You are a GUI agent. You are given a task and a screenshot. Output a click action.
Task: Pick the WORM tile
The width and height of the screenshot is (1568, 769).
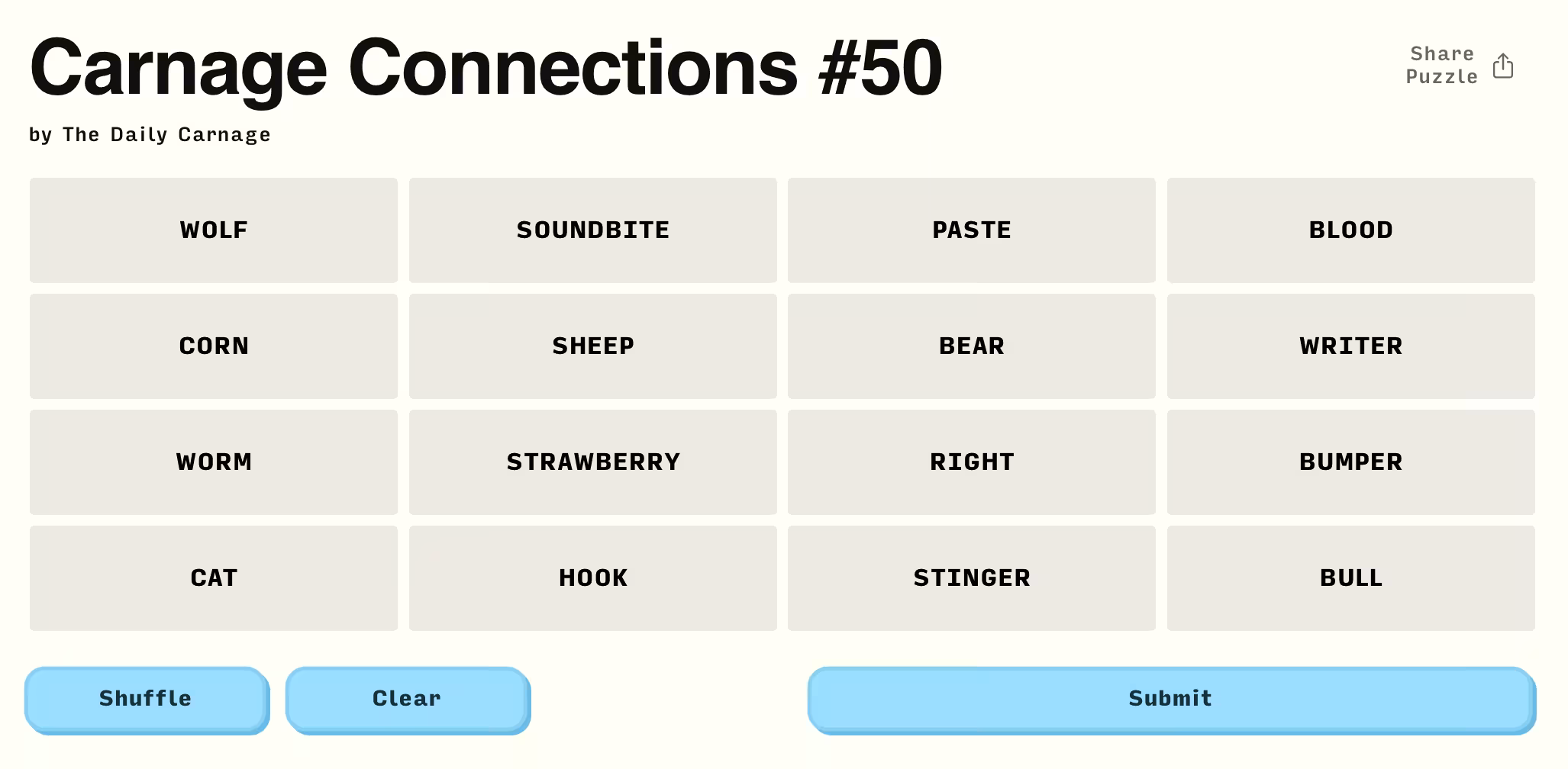214,462
